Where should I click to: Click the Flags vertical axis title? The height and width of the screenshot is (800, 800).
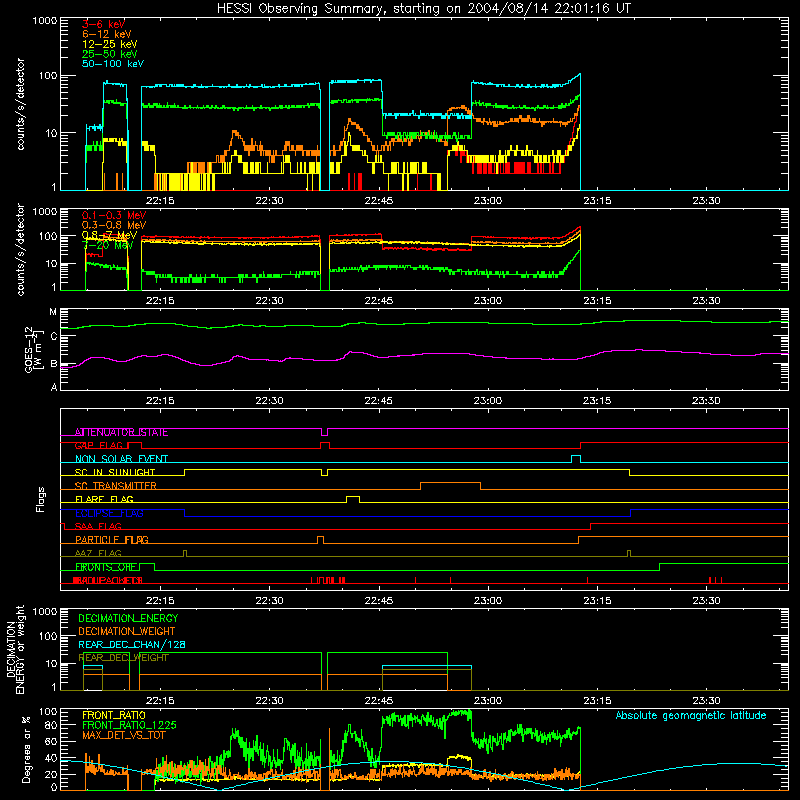coord(41,499)
